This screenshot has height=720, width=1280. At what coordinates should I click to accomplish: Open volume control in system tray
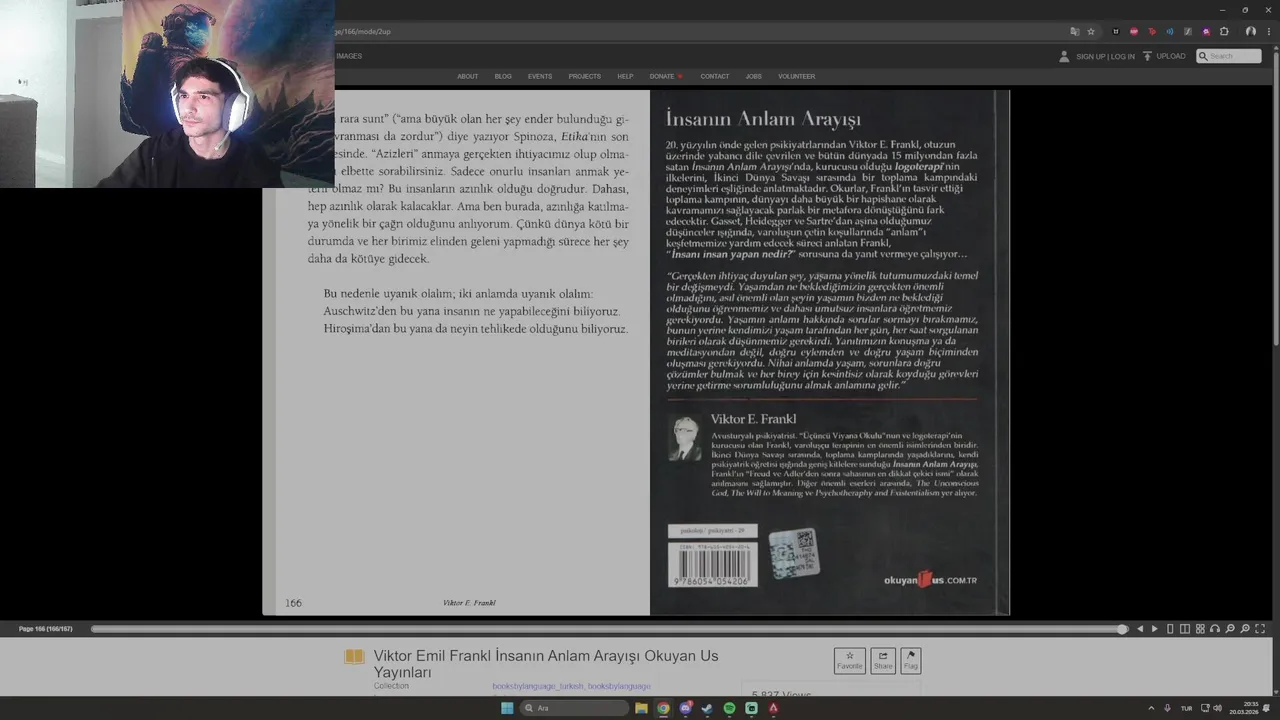(1217, 708)
